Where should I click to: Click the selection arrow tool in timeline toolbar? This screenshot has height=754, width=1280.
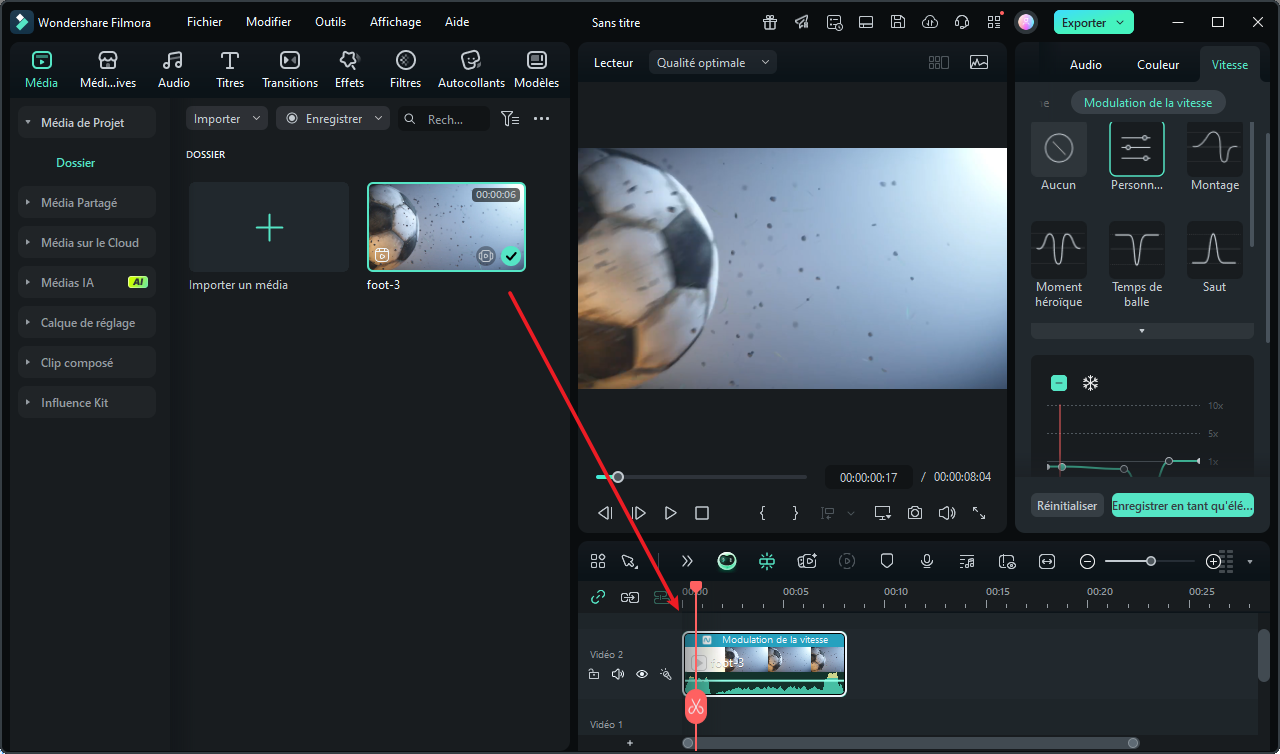click(629, 561)
